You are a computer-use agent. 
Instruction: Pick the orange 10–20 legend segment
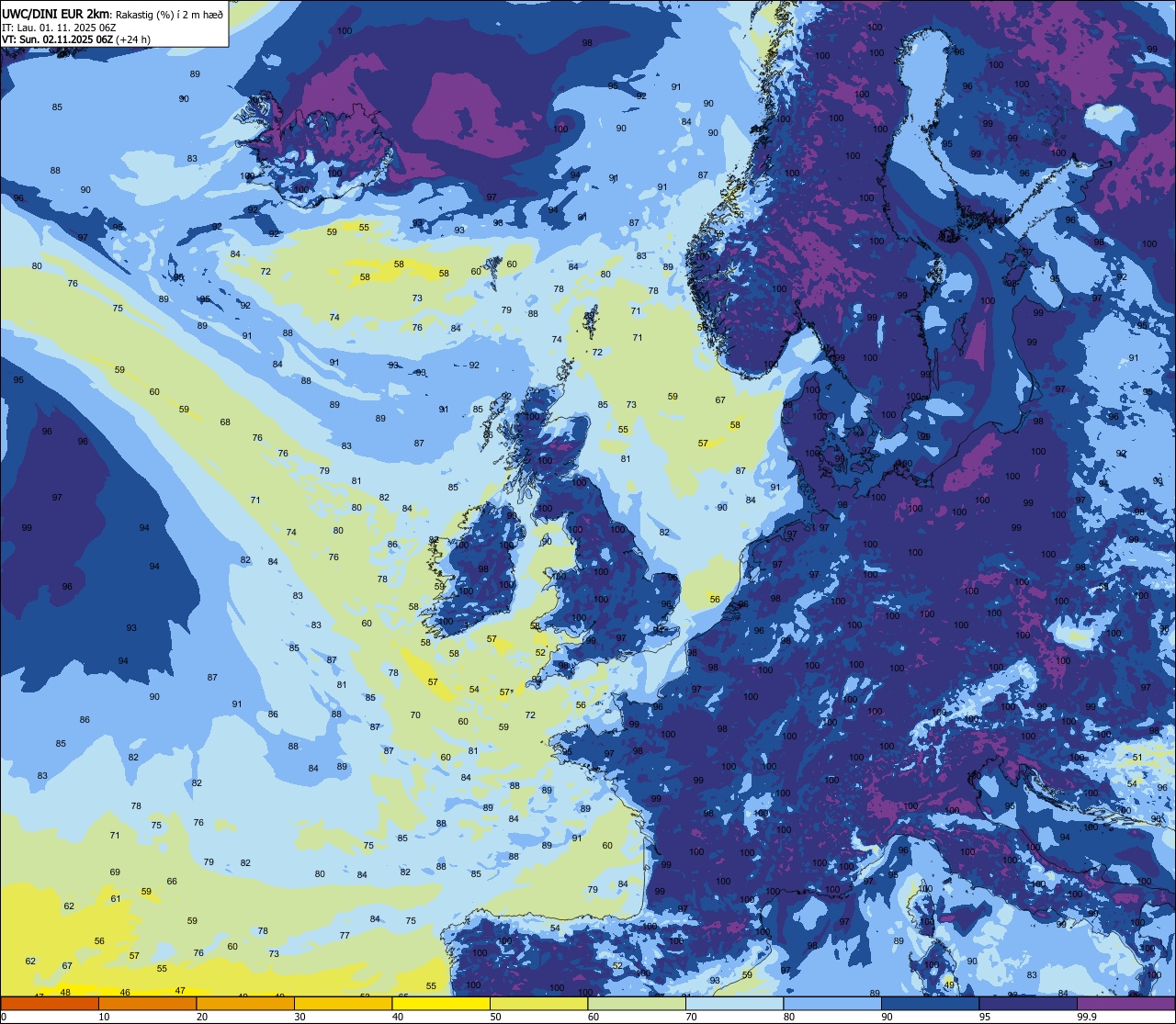point(147,1003)
